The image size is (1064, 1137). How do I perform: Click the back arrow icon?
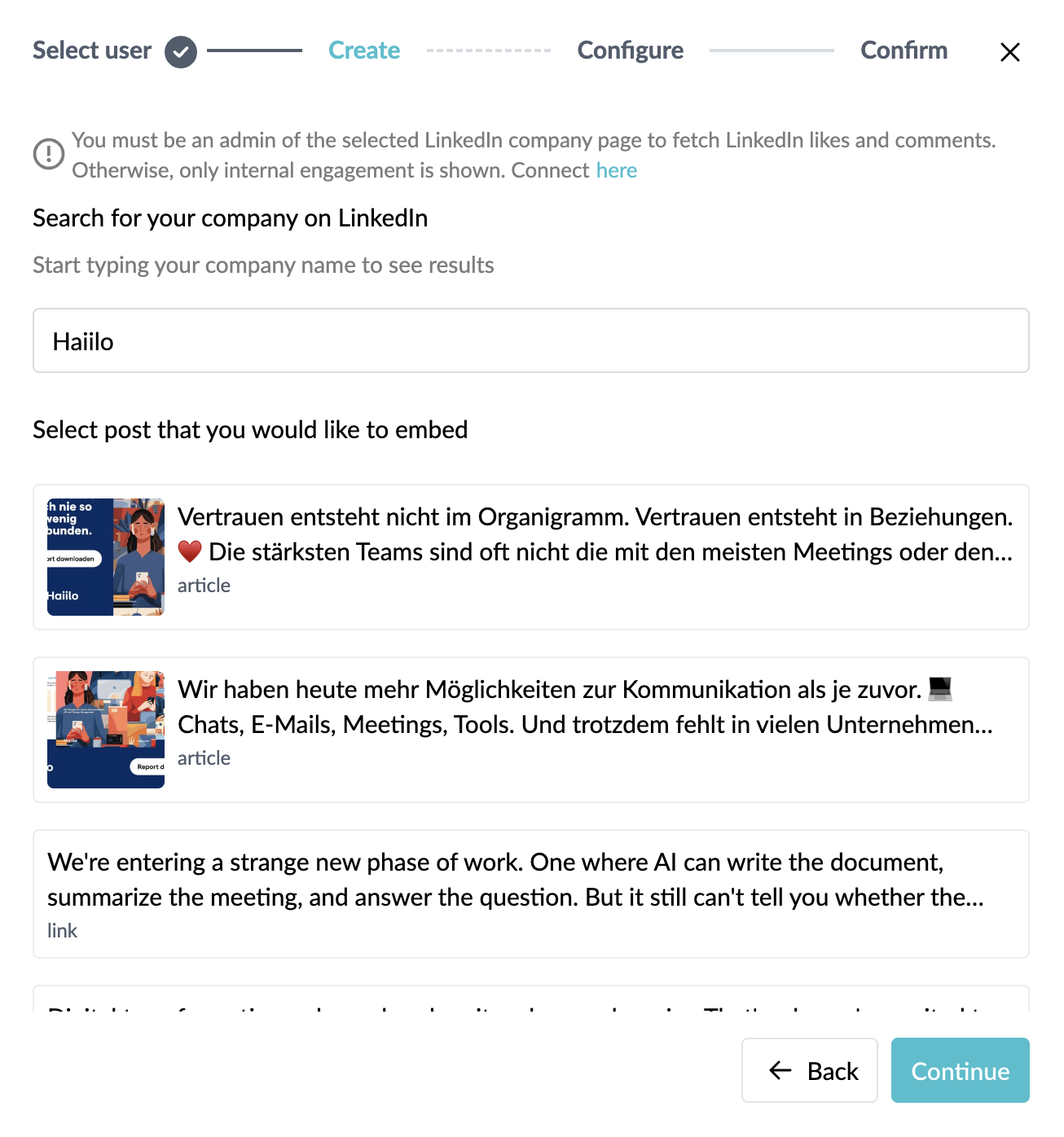point(780,1070)
